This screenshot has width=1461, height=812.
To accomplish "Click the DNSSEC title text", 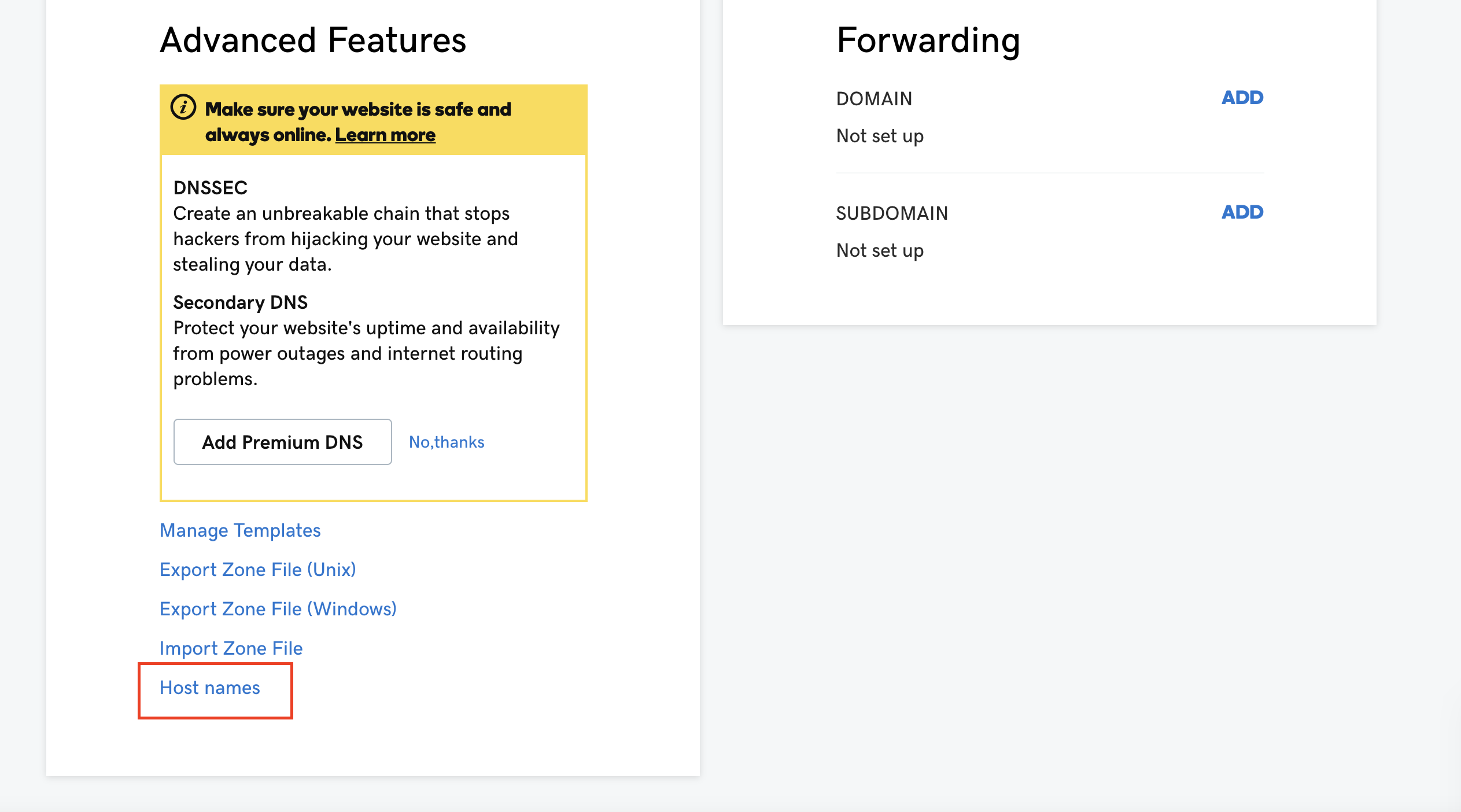I will pos(210,187).
